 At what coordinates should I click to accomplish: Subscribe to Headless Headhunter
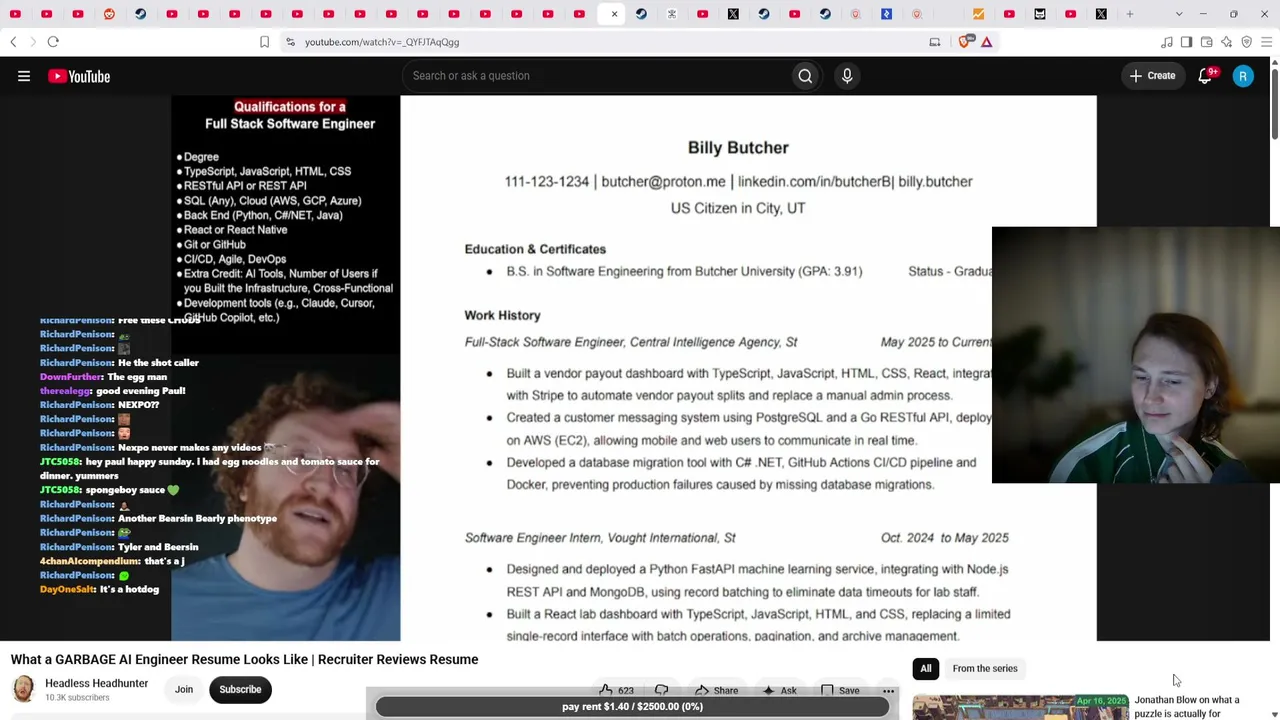click(x=240, y=689)
